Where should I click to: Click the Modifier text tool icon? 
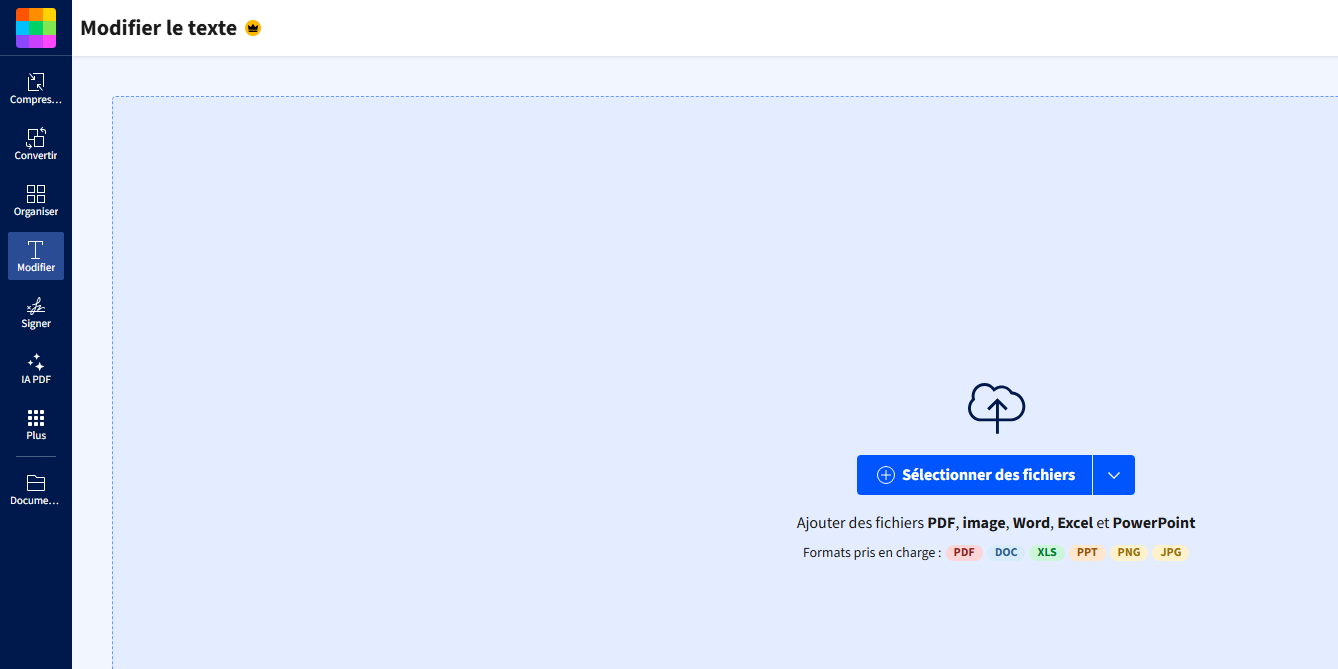tap(36, 256)
